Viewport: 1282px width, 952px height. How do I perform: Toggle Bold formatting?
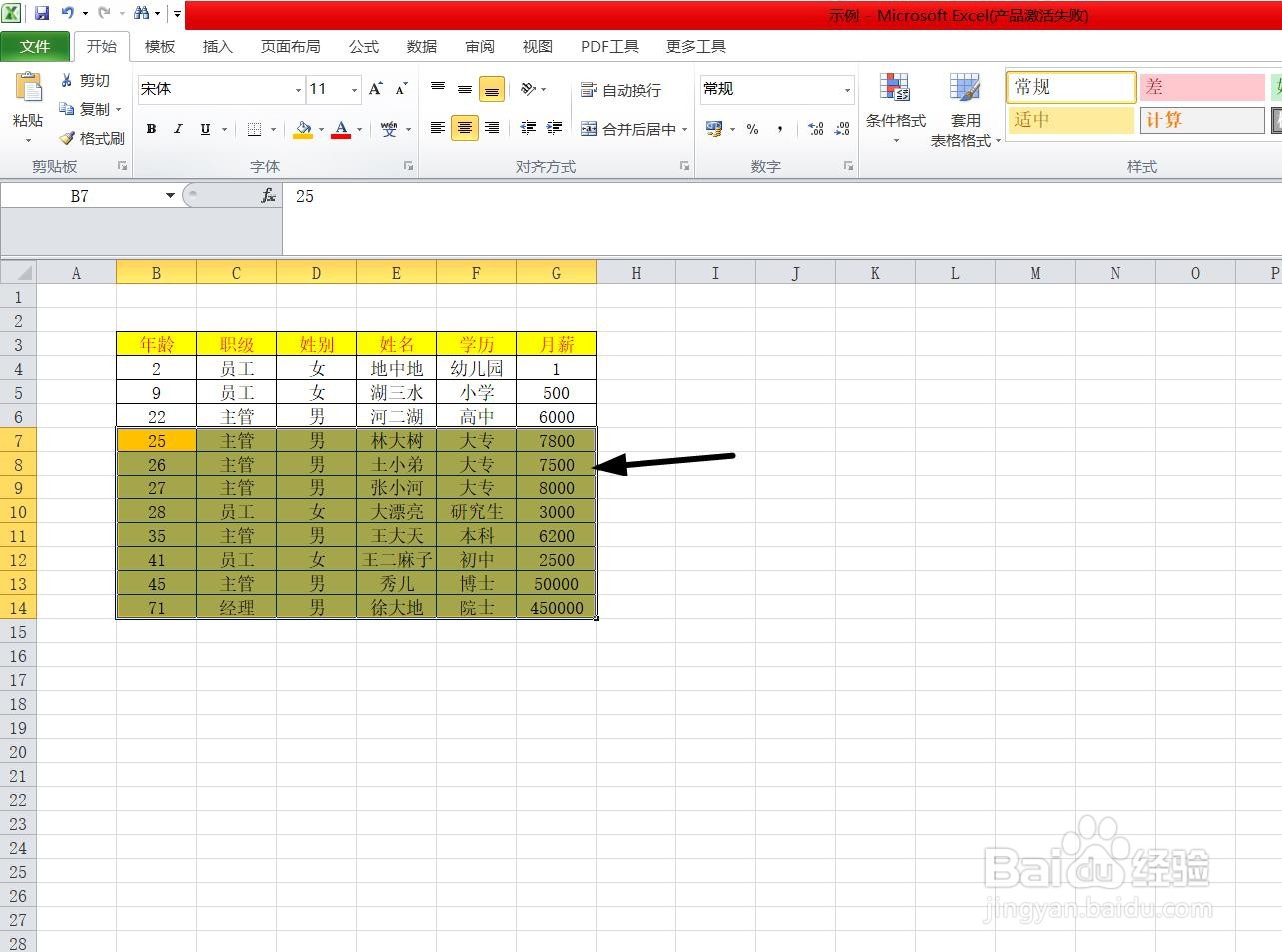pos(152,129)
